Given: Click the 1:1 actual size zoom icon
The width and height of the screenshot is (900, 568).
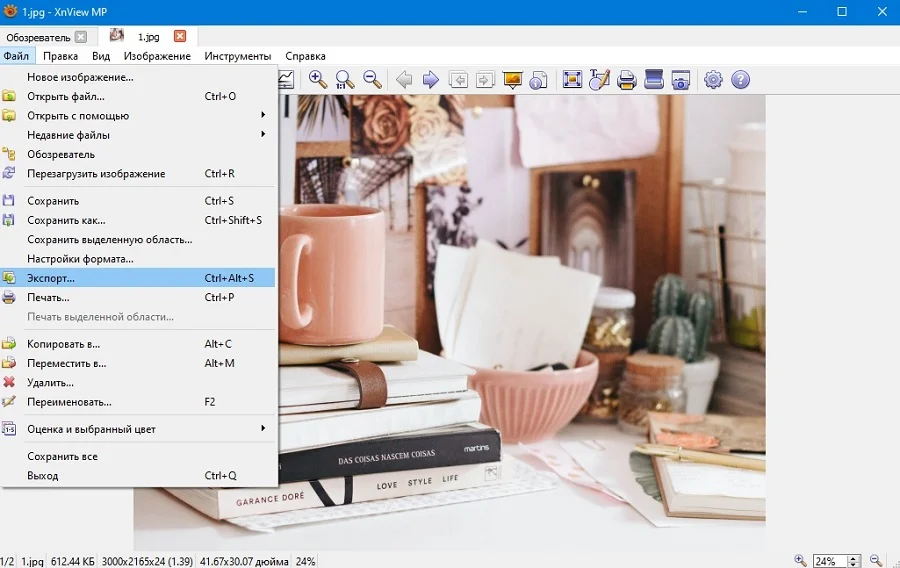Looking at the screenshot, I should coord(344,79).
